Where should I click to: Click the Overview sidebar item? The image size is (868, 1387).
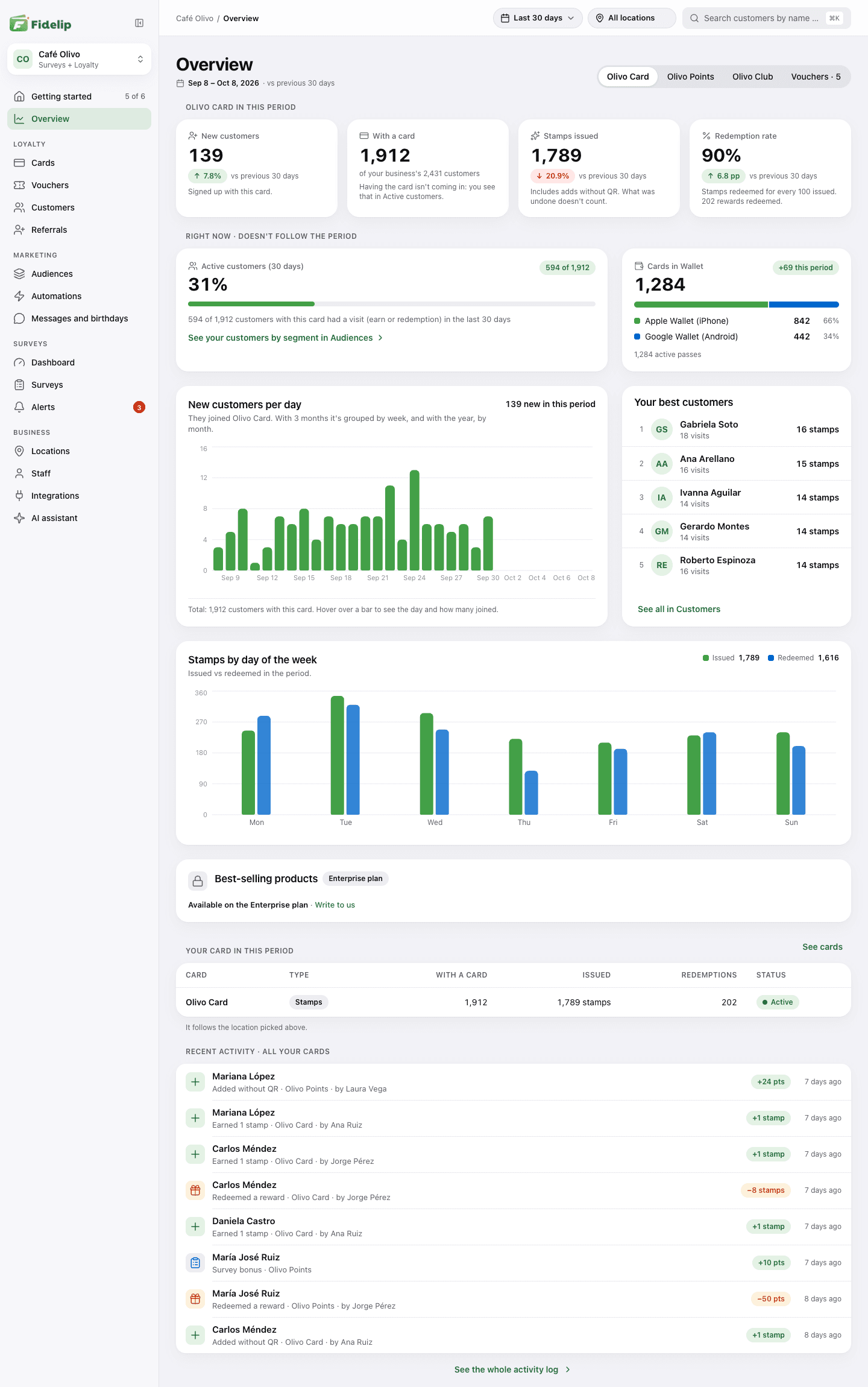pyautogui.click(x=79, y=119)
